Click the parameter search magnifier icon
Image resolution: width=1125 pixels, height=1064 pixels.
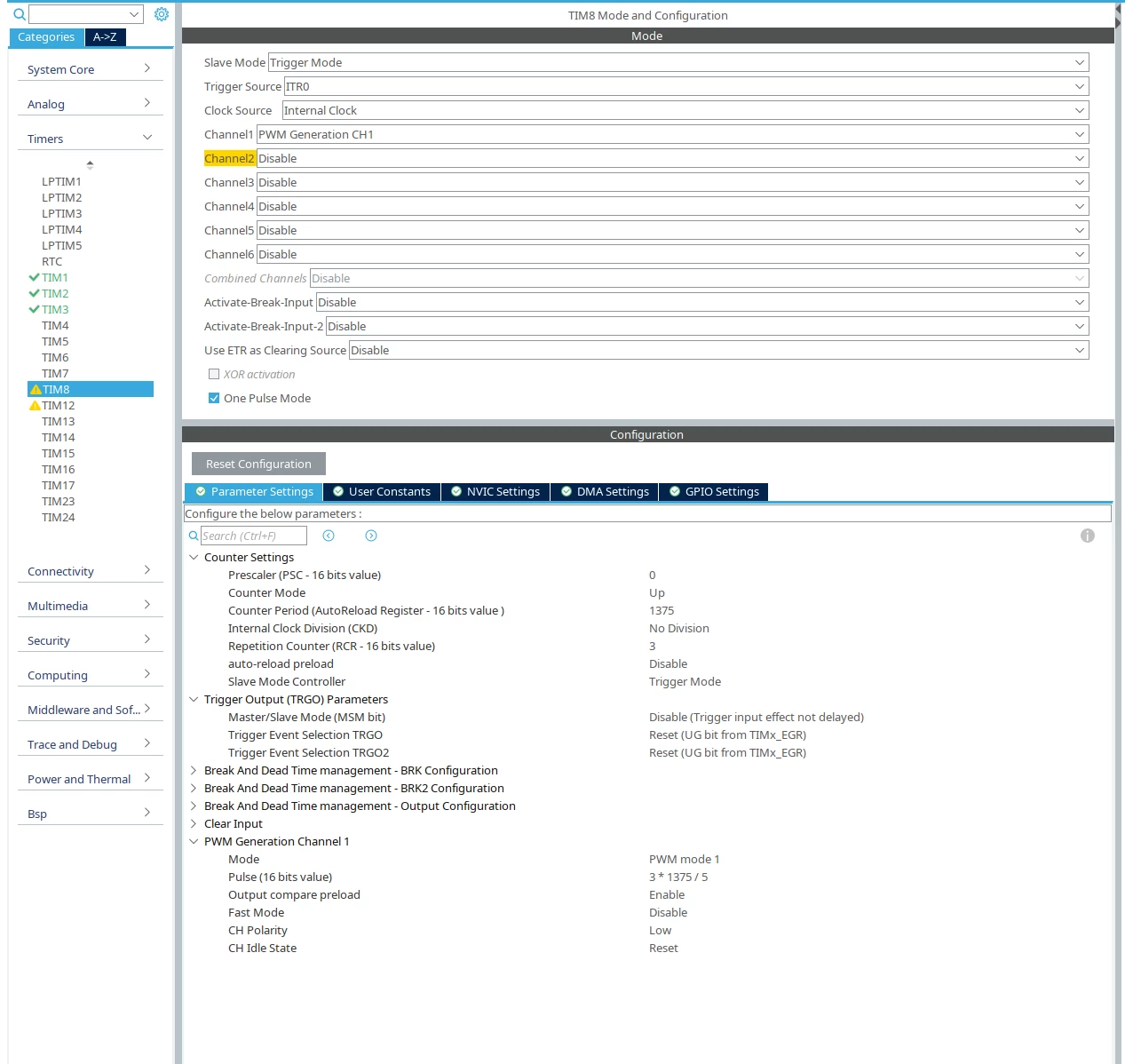194,536
